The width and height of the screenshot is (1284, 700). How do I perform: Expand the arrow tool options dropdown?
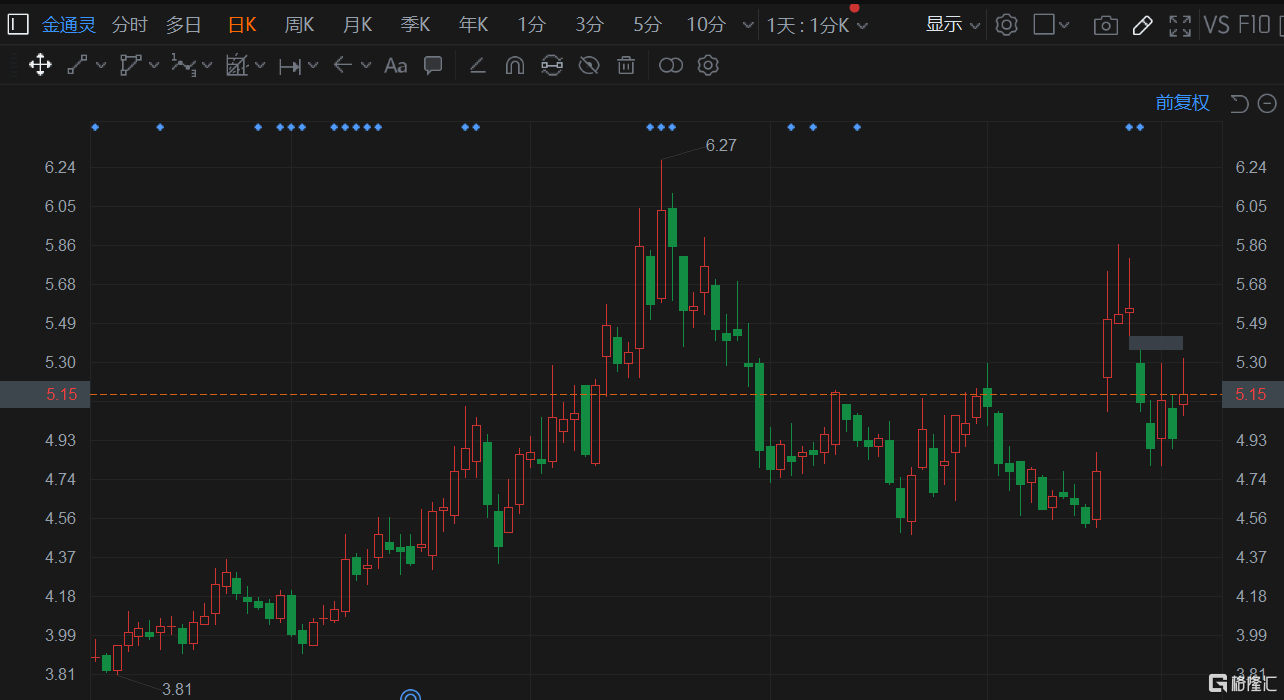click(x=366, y=66)
